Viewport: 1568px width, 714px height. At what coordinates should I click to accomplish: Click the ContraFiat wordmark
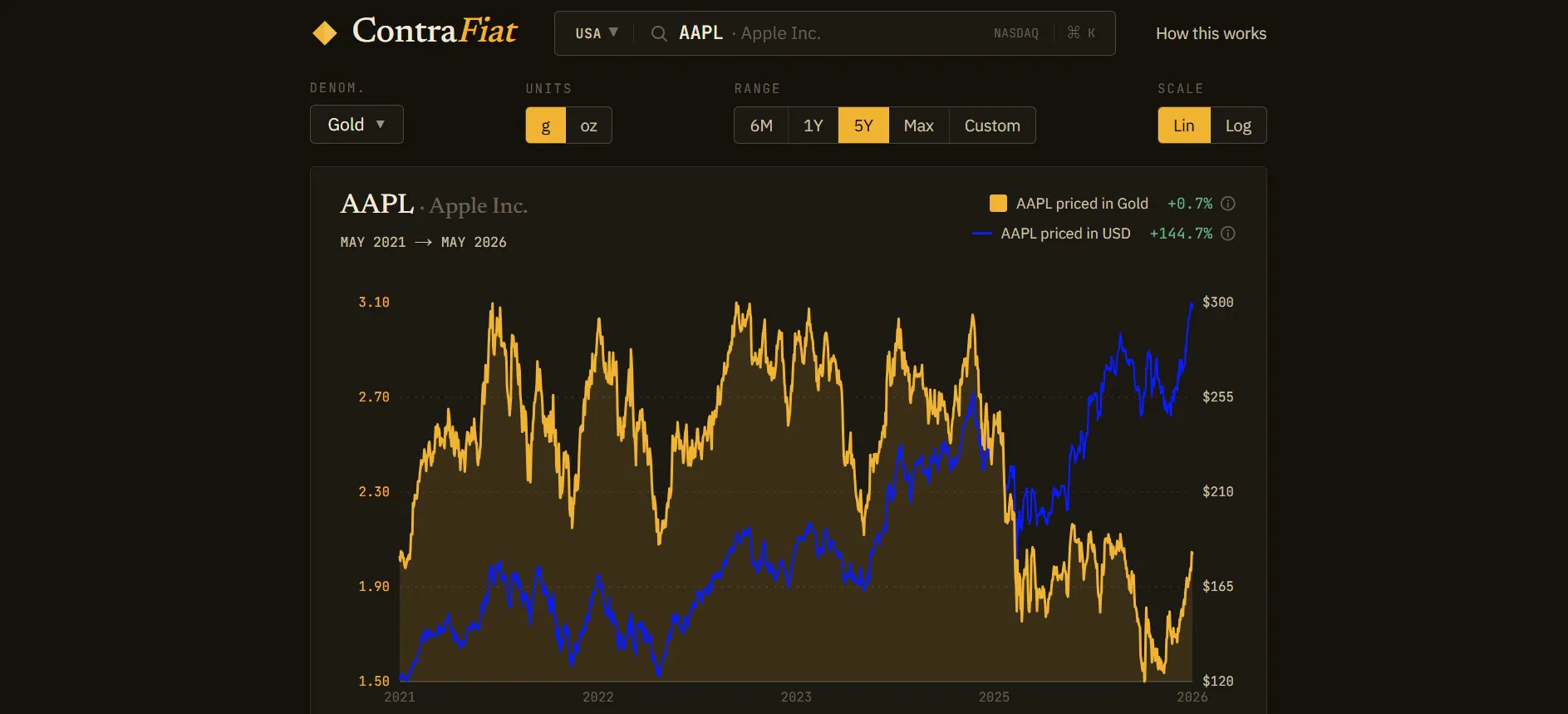pos(435,32)
